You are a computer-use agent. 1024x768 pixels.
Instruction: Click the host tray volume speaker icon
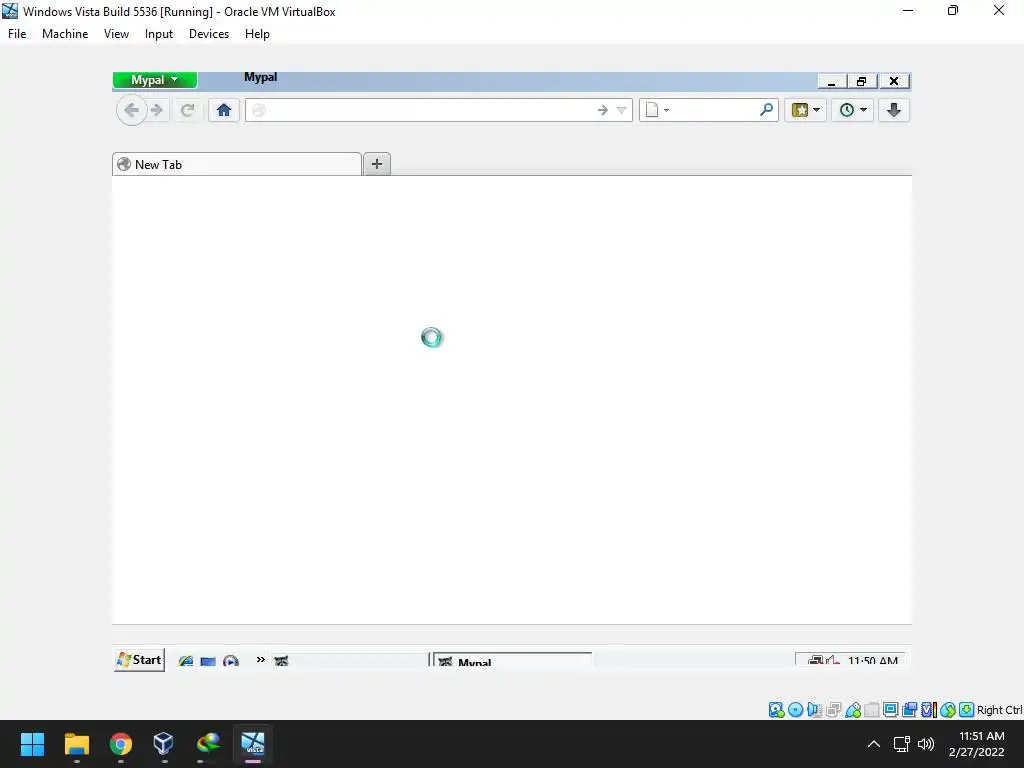pyautogui.click(x=926, y=744)
